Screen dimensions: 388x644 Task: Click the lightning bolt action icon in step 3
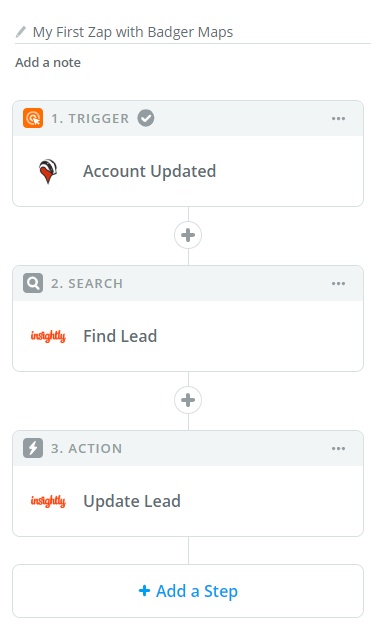tap(33, 448)
